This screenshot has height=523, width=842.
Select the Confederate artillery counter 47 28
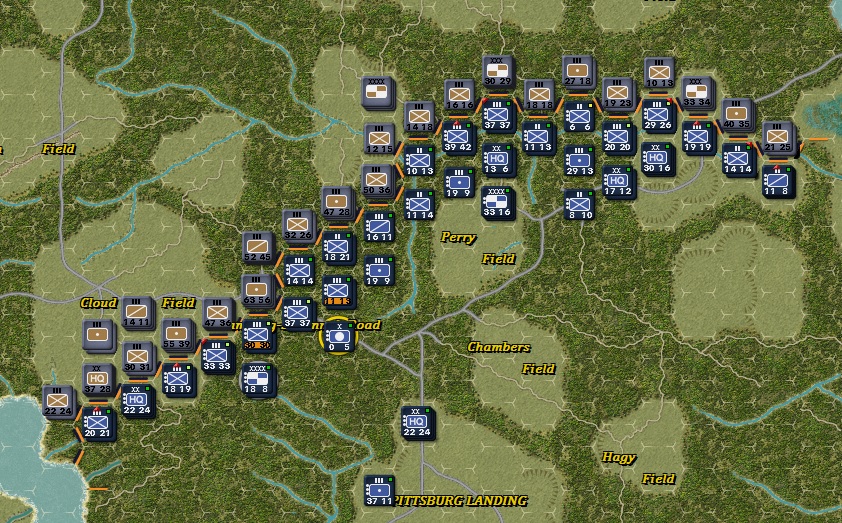coord(337,202)
